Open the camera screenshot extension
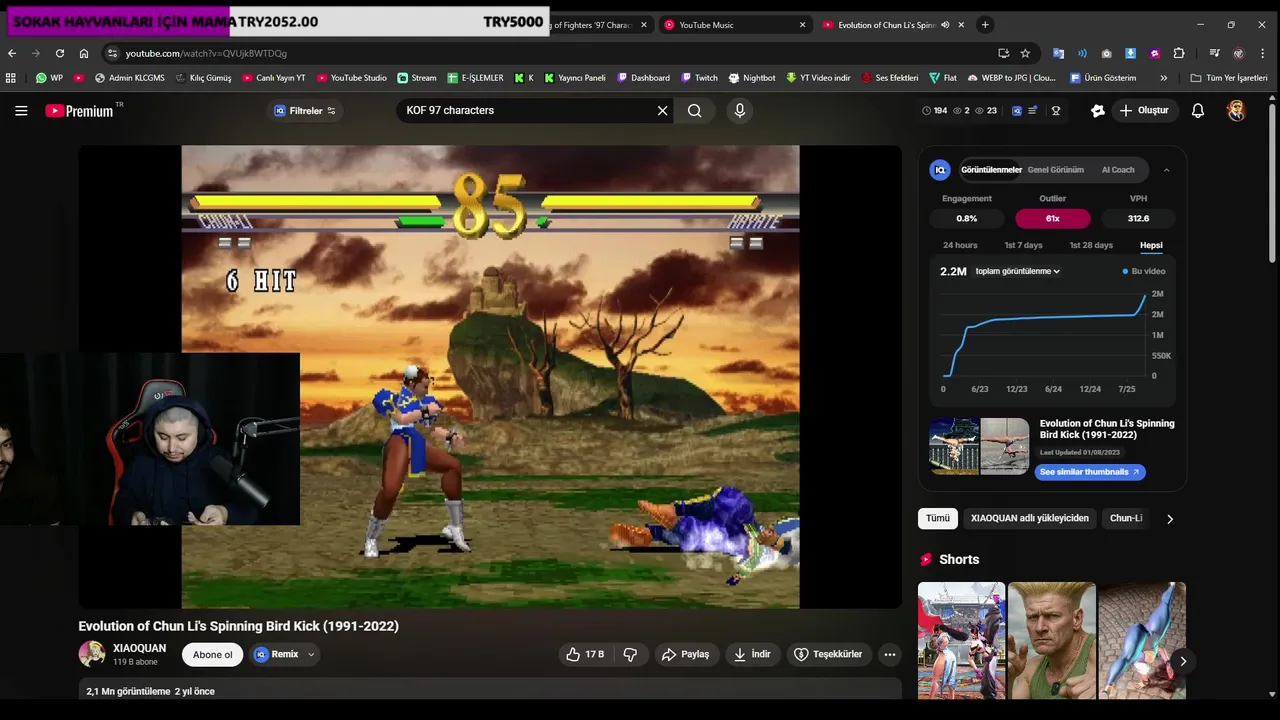 1107,53
